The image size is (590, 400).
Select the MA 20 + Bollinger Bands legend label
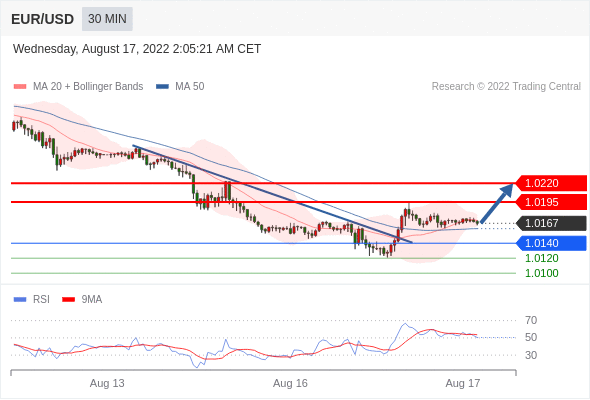pyautogui.click(x=88, y=87)
